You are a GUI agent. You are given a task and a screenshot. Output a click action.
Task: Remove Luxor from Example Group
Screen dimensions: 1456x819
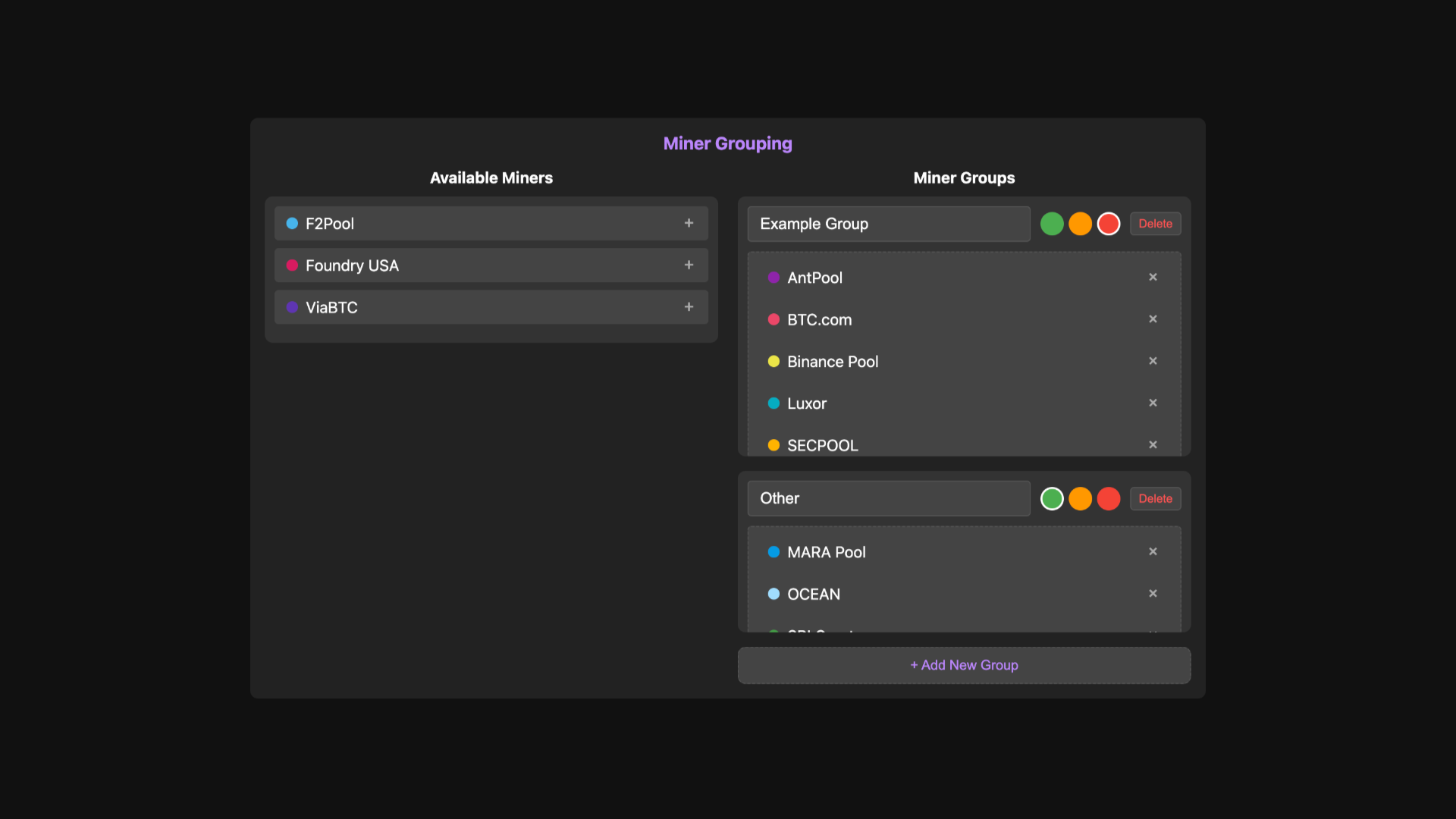[x=1153, y=403]
